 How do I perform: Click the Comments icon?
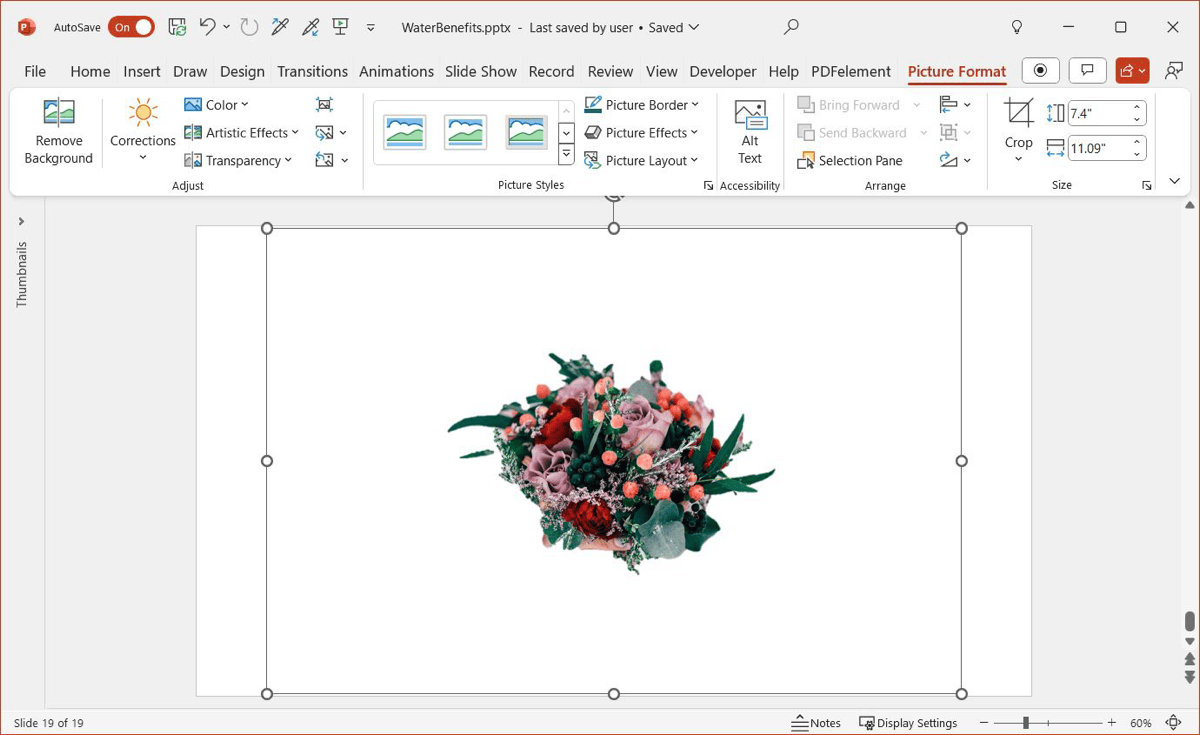(x=1087, y=70)
